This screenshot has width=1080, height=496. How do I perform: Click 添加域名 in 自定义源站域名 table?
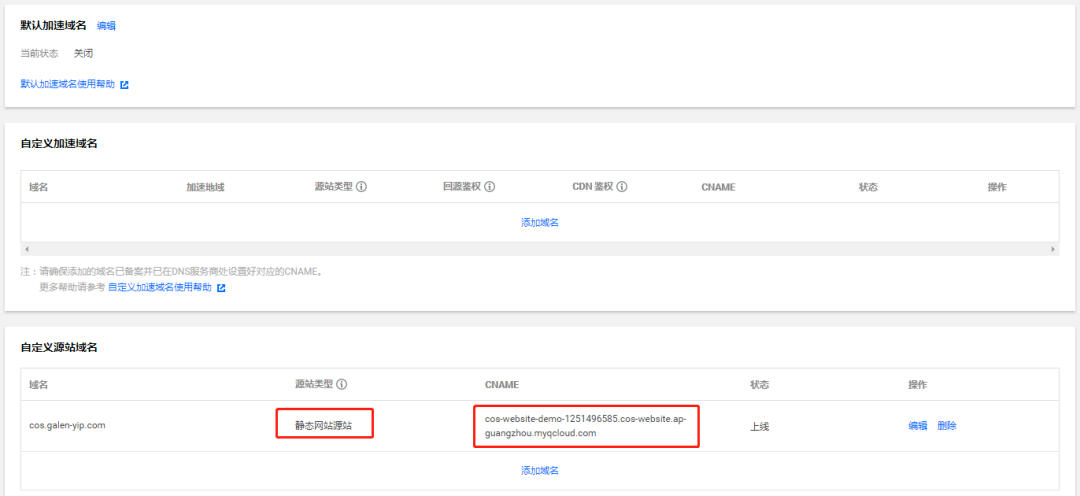(x=539, y=470)
